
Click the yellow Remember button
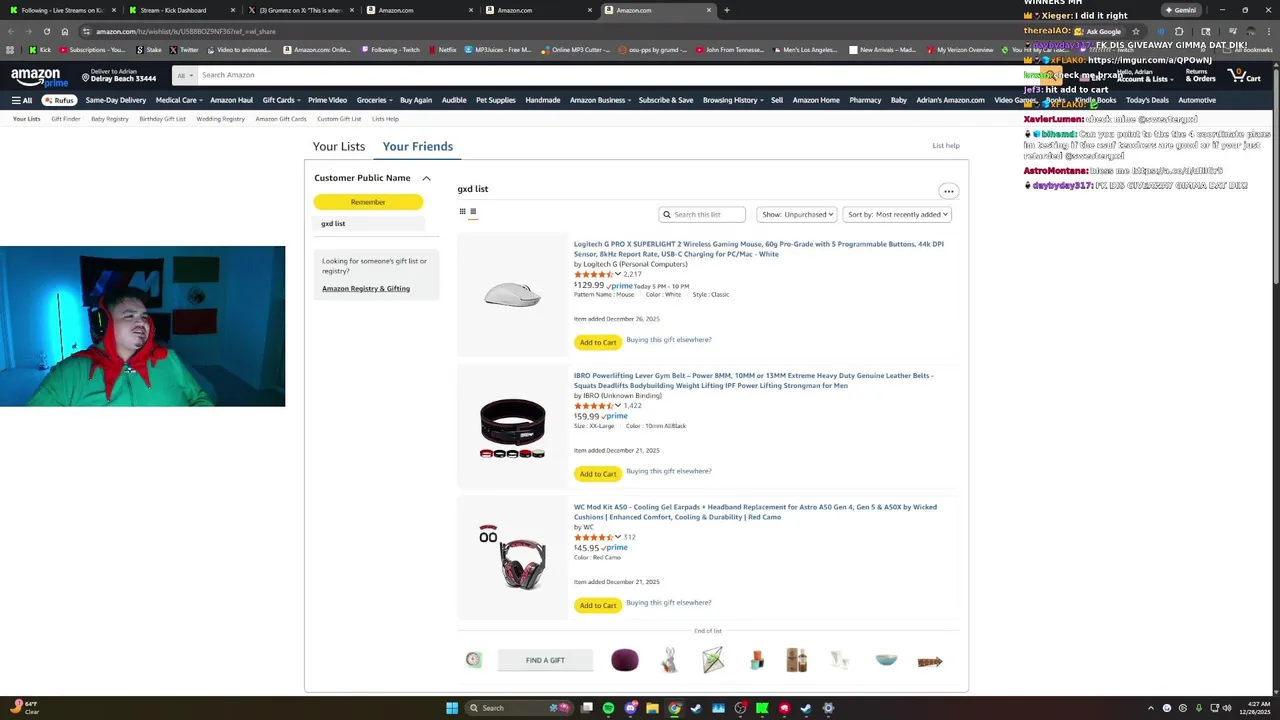[368, 202]
